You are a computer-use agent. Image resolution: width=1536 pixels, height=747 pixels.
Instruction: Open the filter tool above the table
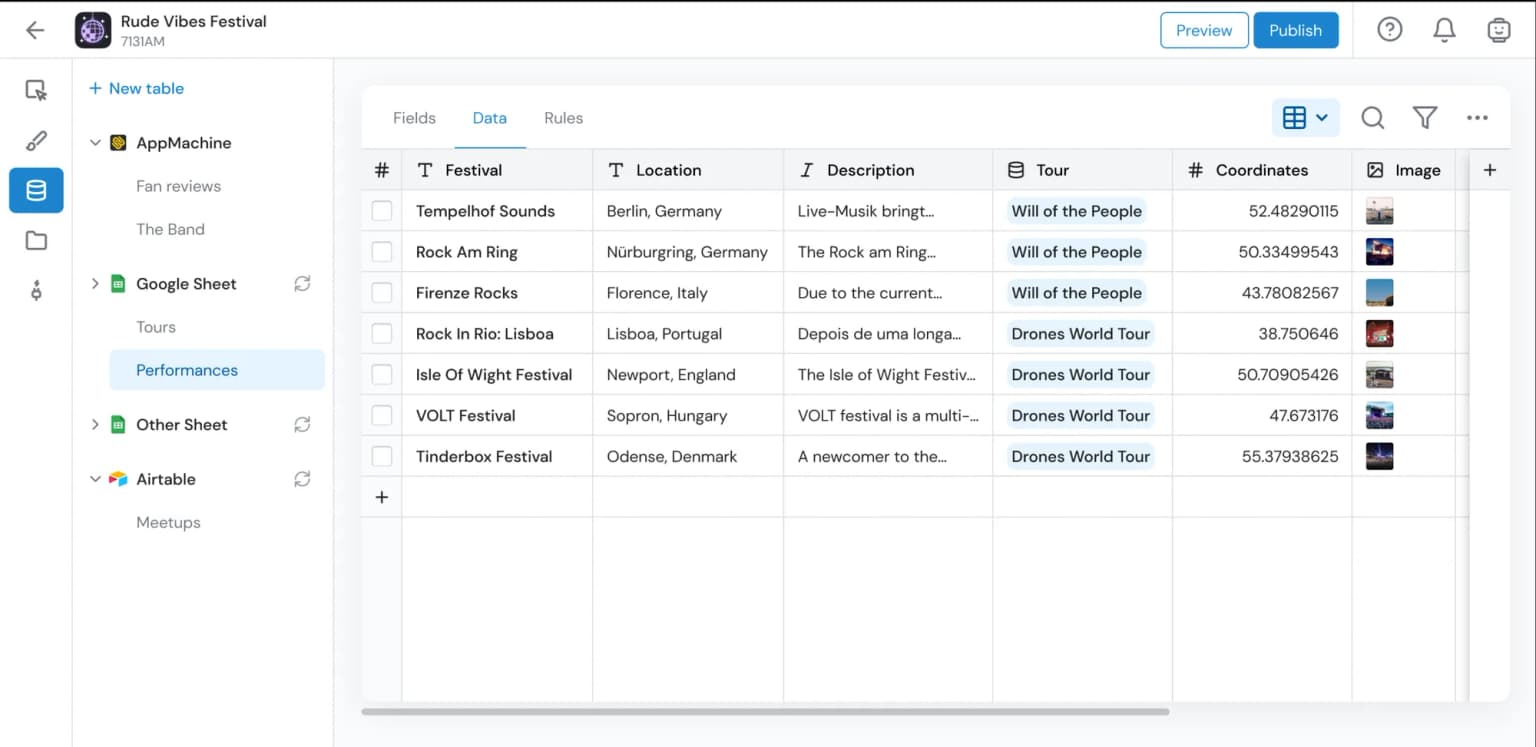click(1425, 117)
